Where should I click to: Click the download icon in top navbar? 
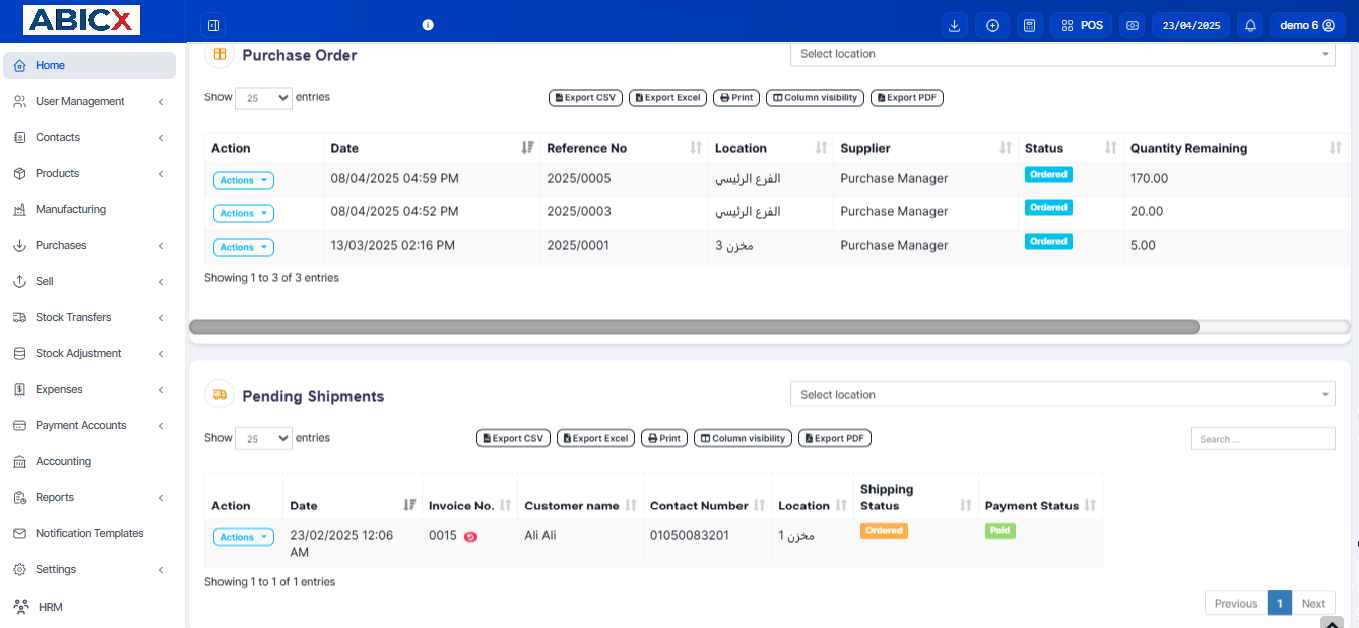(x=954, y=24)
